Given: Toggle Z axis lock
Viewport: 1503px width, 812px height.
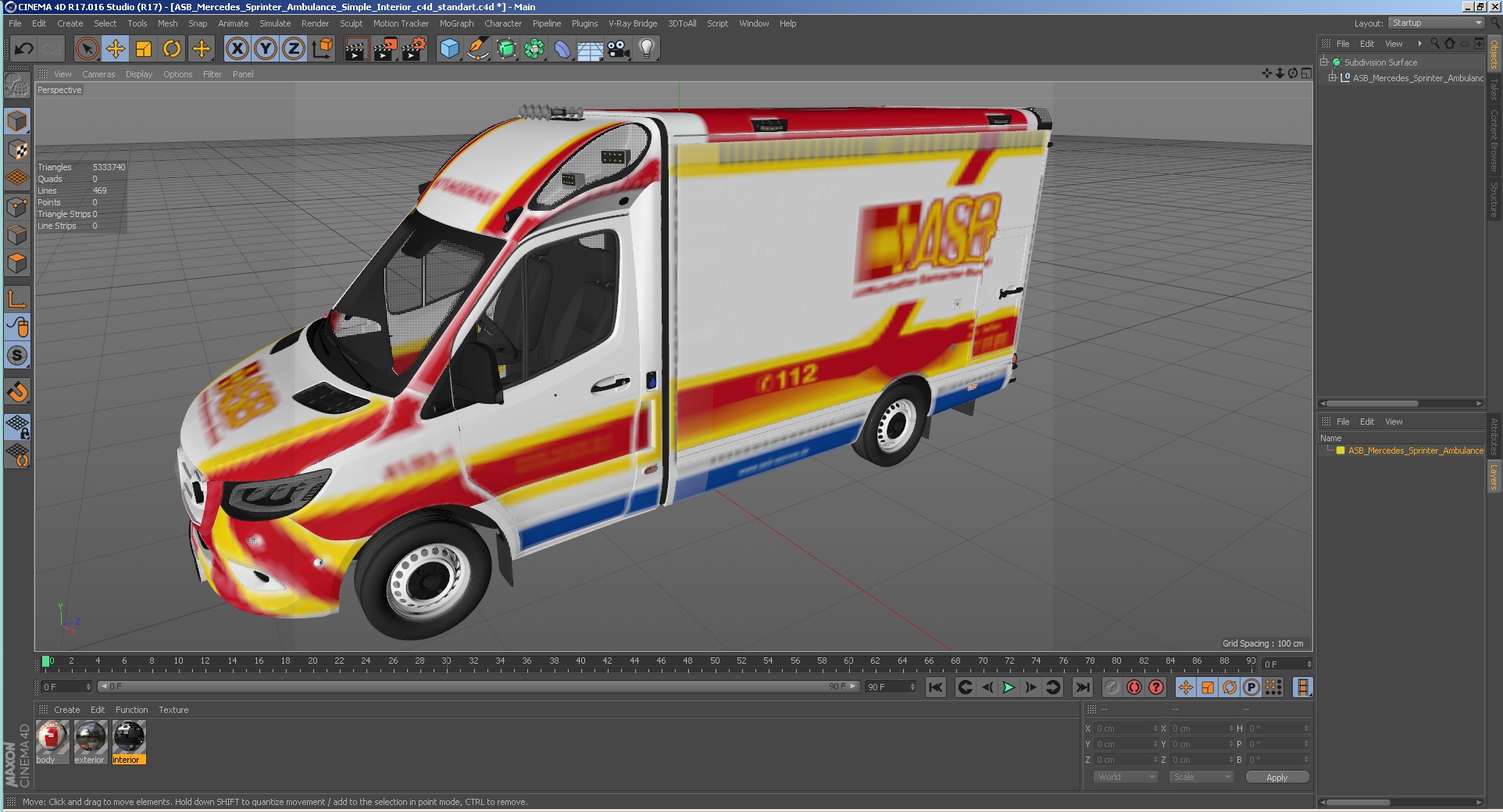Looking at the screenshot, I should click(x=294, y=49).
